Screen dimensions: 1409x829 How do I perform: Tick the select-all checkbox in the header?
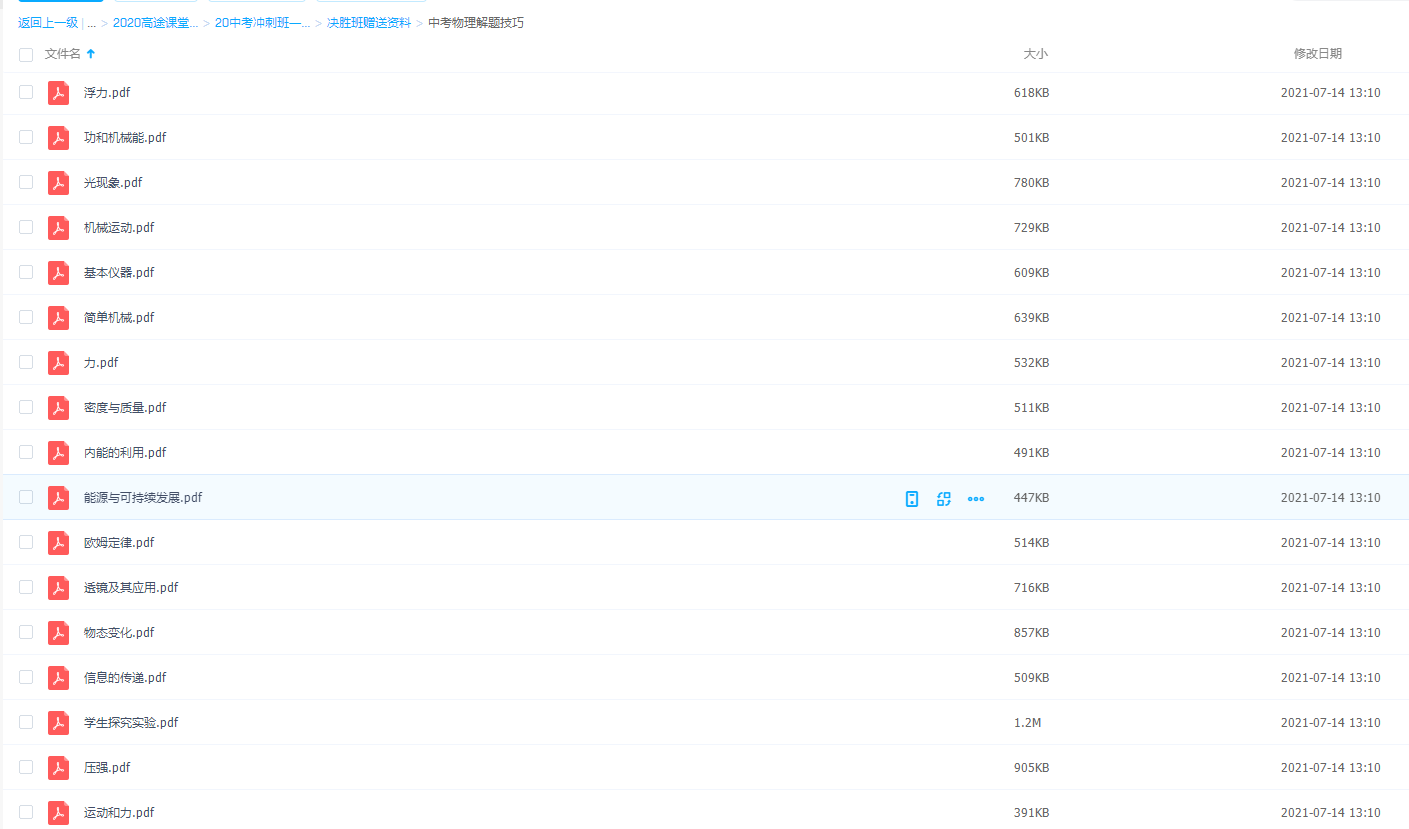(26, 54)
